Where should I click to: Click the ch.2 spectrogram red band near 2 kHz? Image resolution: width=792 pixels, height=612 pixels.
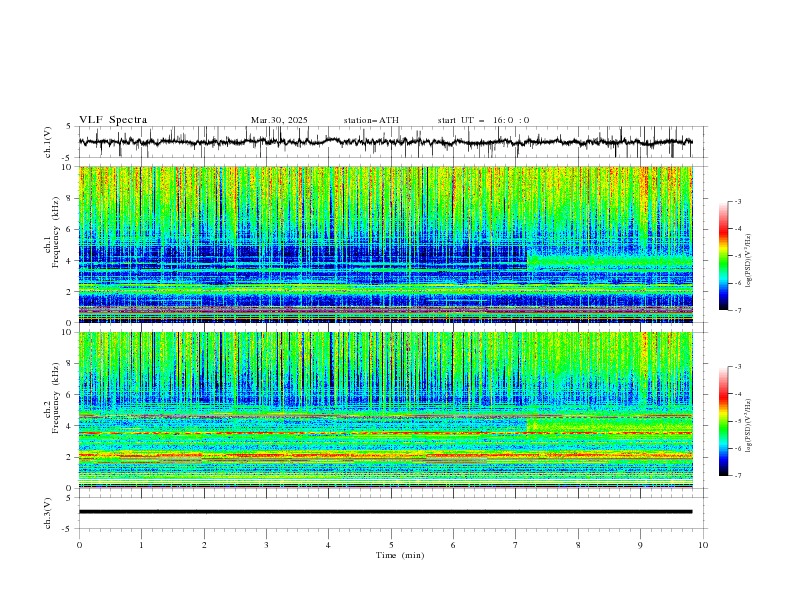[386, 456]
